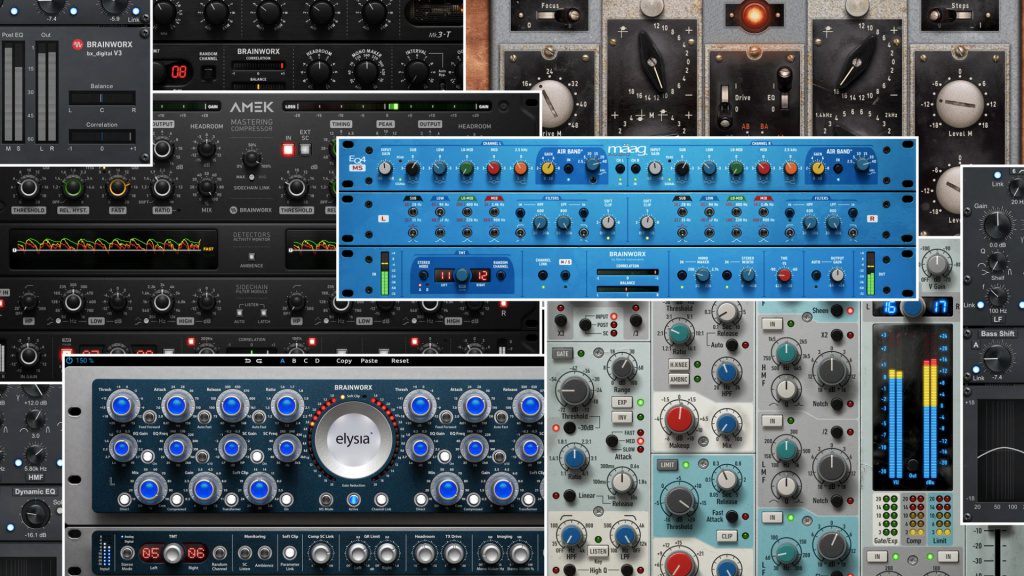
Task: Click the undo arrow in elysia toolbar
Action: (x=248, y=360)
